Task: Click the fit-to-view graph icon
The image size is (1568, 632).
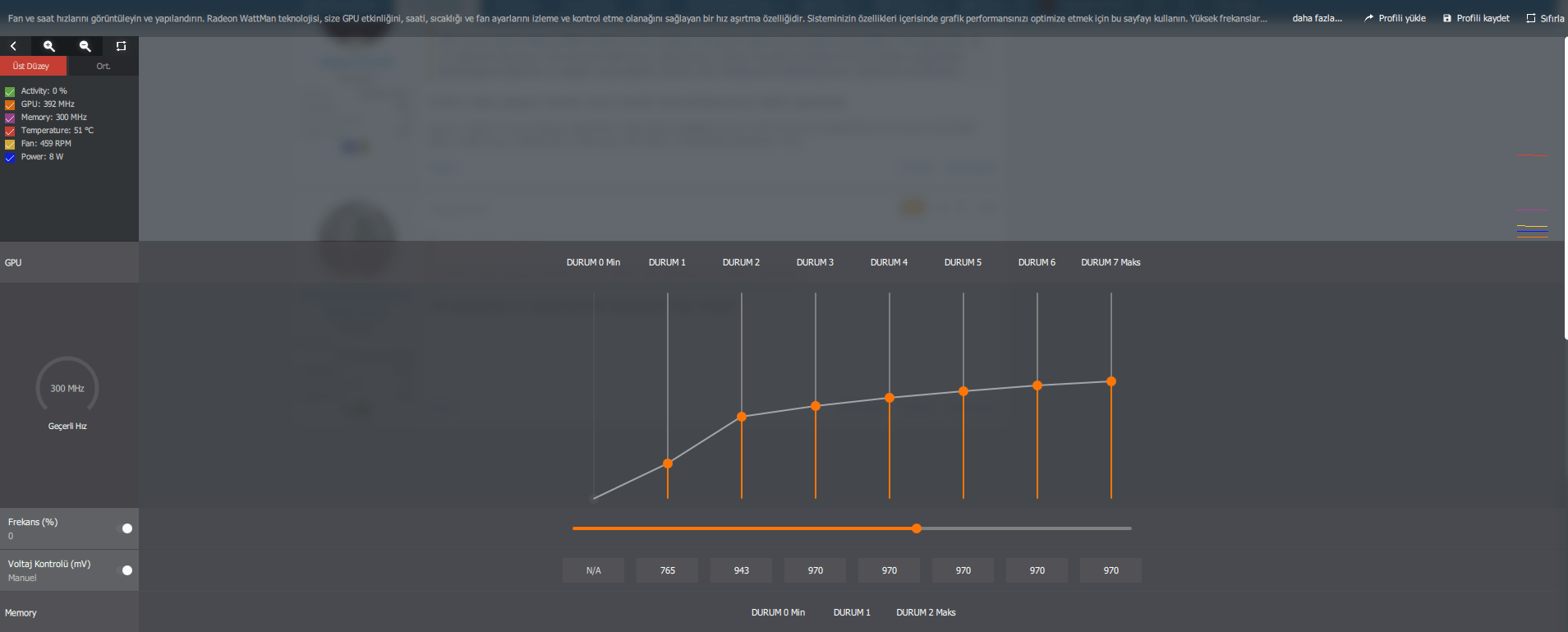Action: 121,46
